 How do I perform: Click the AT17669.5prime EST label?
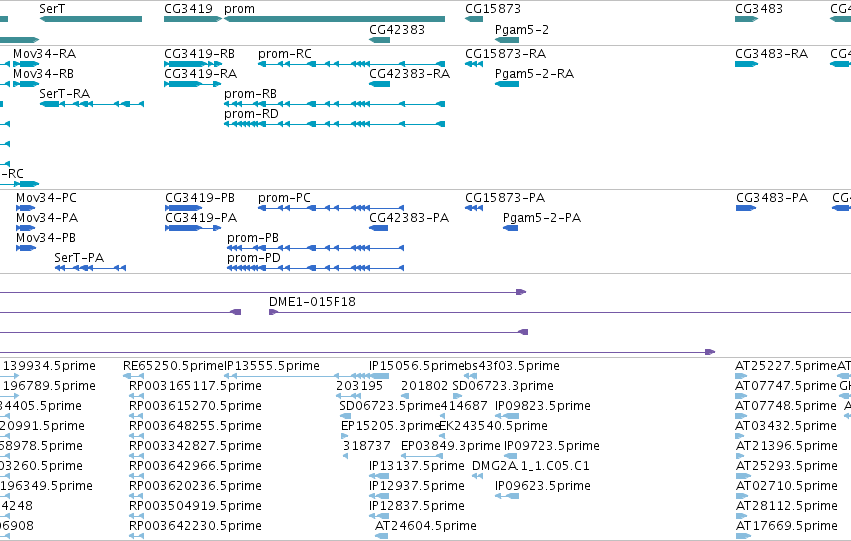pos(787,526)
